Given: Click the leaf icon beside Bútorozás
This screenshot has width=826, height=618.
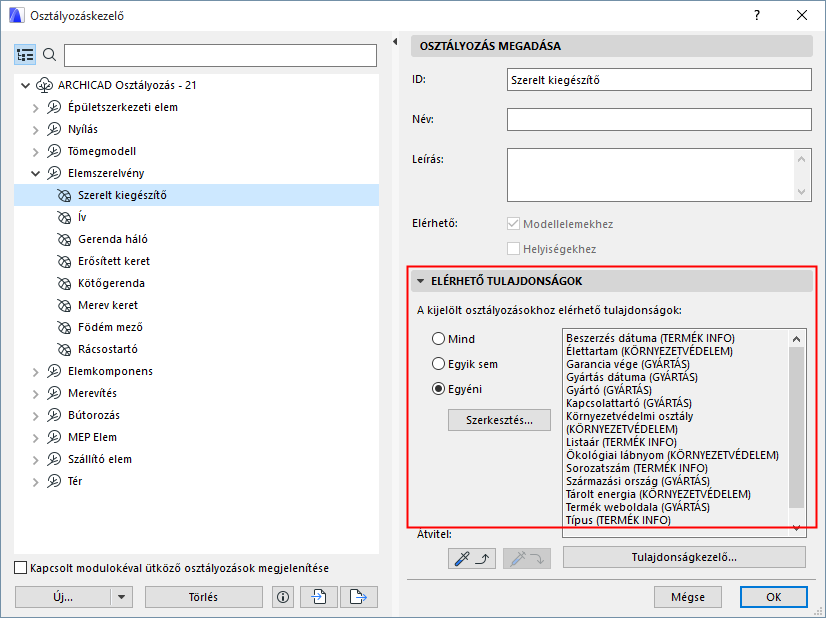Looking at the screenshot, I should [x=54, y=416].
